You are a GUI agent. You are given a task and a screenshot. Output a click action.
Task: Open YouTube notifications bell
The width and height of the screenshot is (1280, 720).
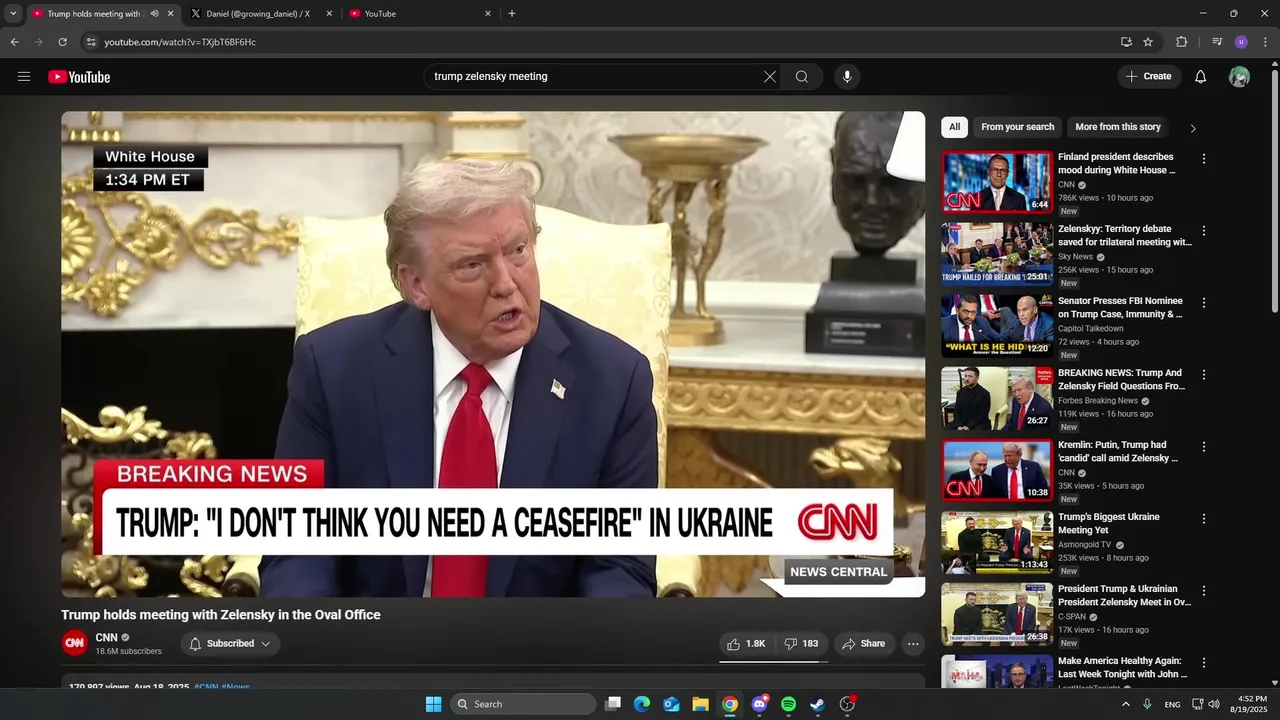click(1201, 77)
